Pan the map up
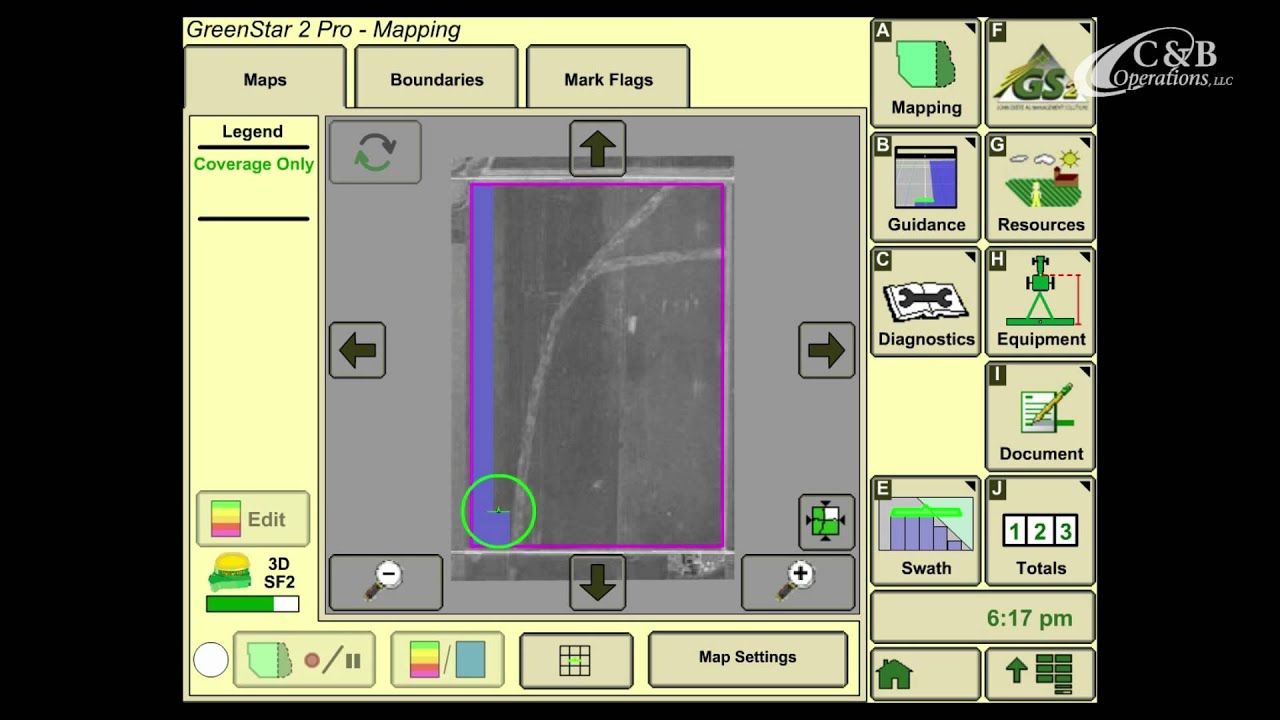The width and height of the screenshot is (1280, 720). pos(597,149)
